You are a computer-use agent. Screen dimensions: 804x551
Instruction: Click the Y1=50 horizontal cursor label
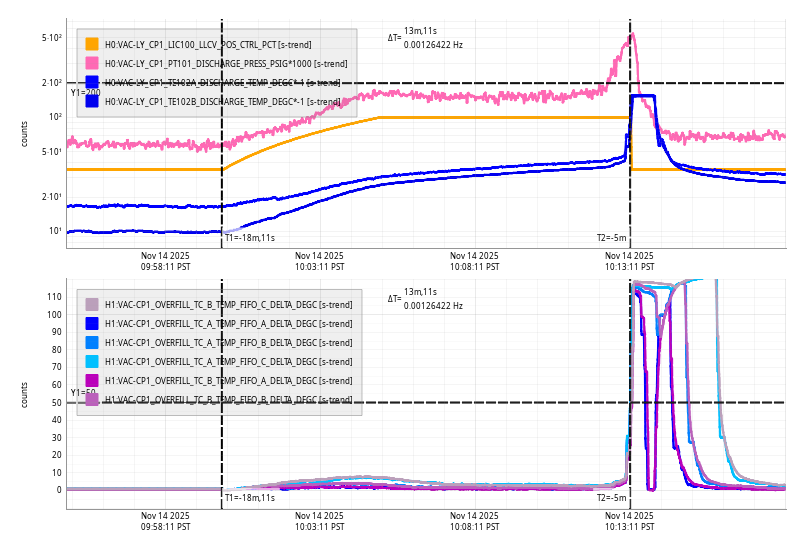tap(82, 393)
